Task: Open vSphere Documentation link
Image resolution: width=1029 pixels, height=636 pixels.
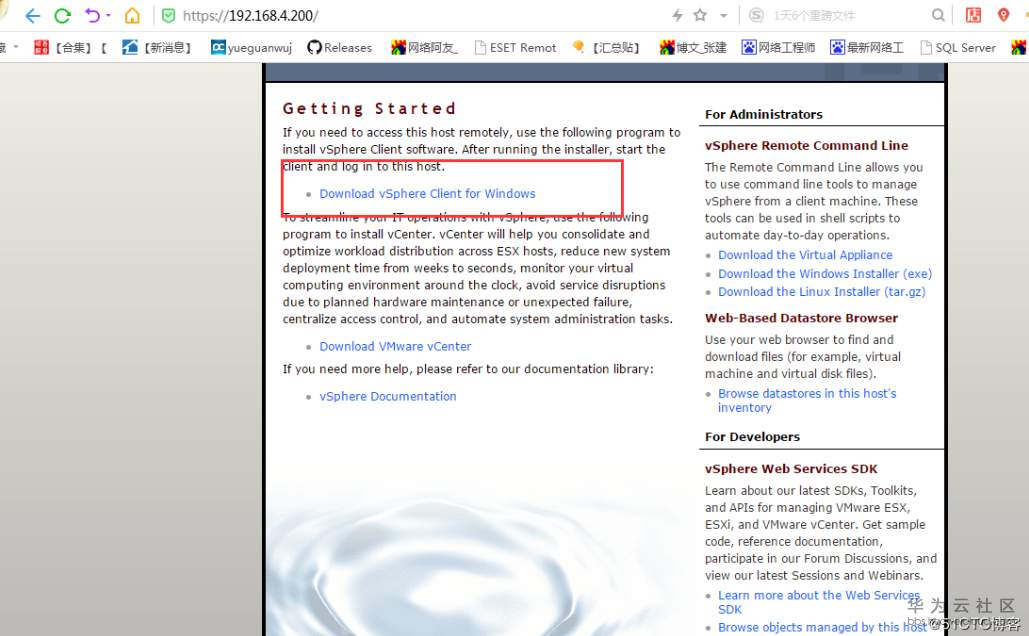Action: (388, 396)
